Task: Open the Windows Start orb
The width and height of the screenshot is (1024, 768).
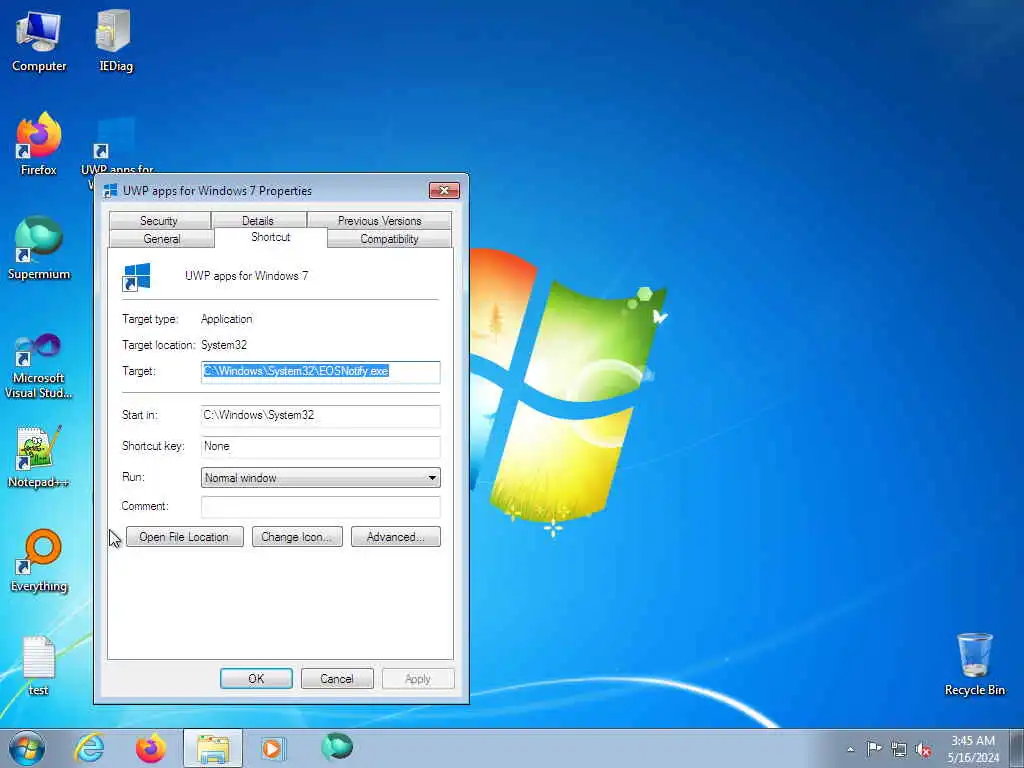Action: point(27,748)
